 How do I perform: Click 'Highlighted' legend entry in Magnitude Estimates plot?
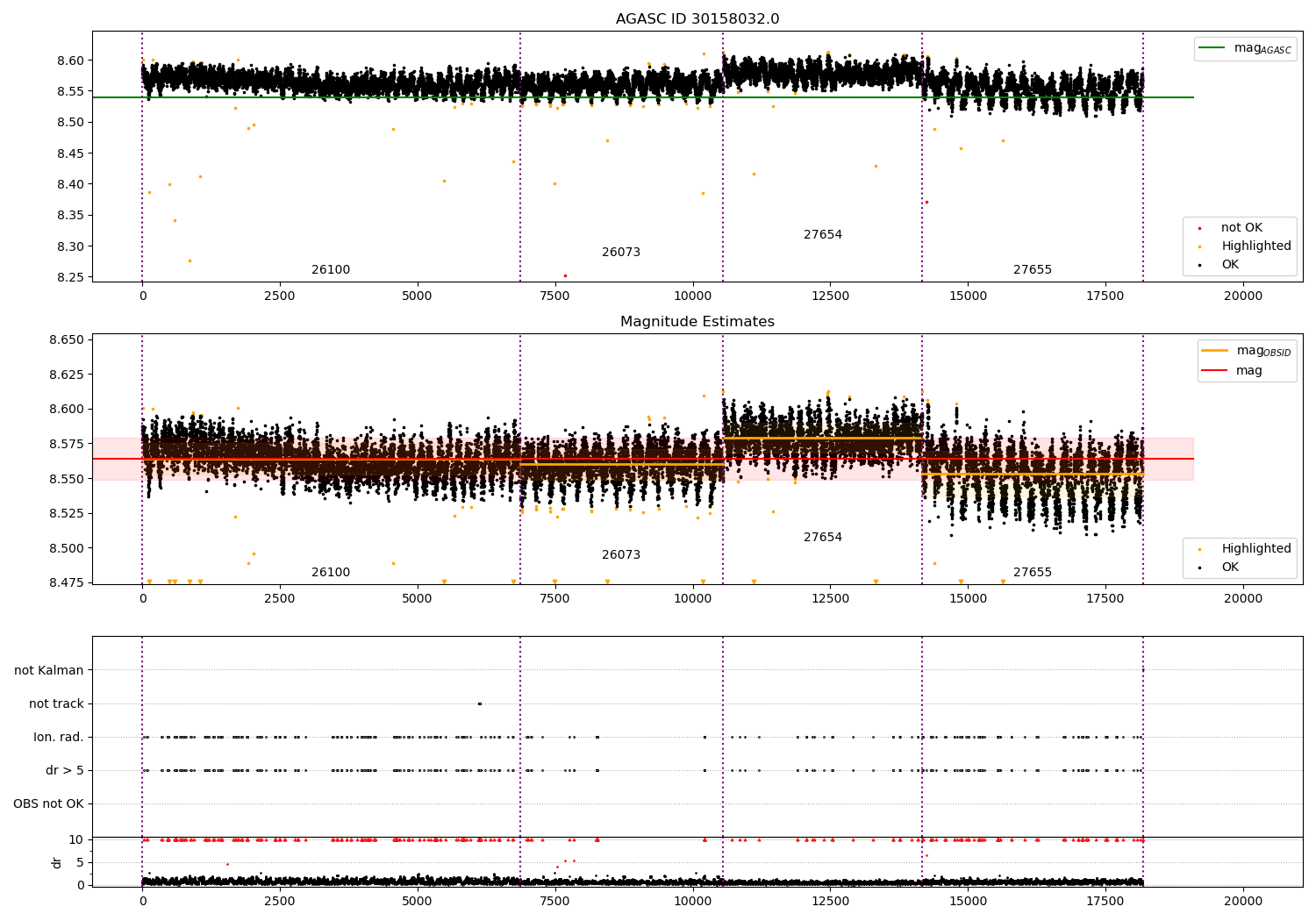(x=1256, y=548)
